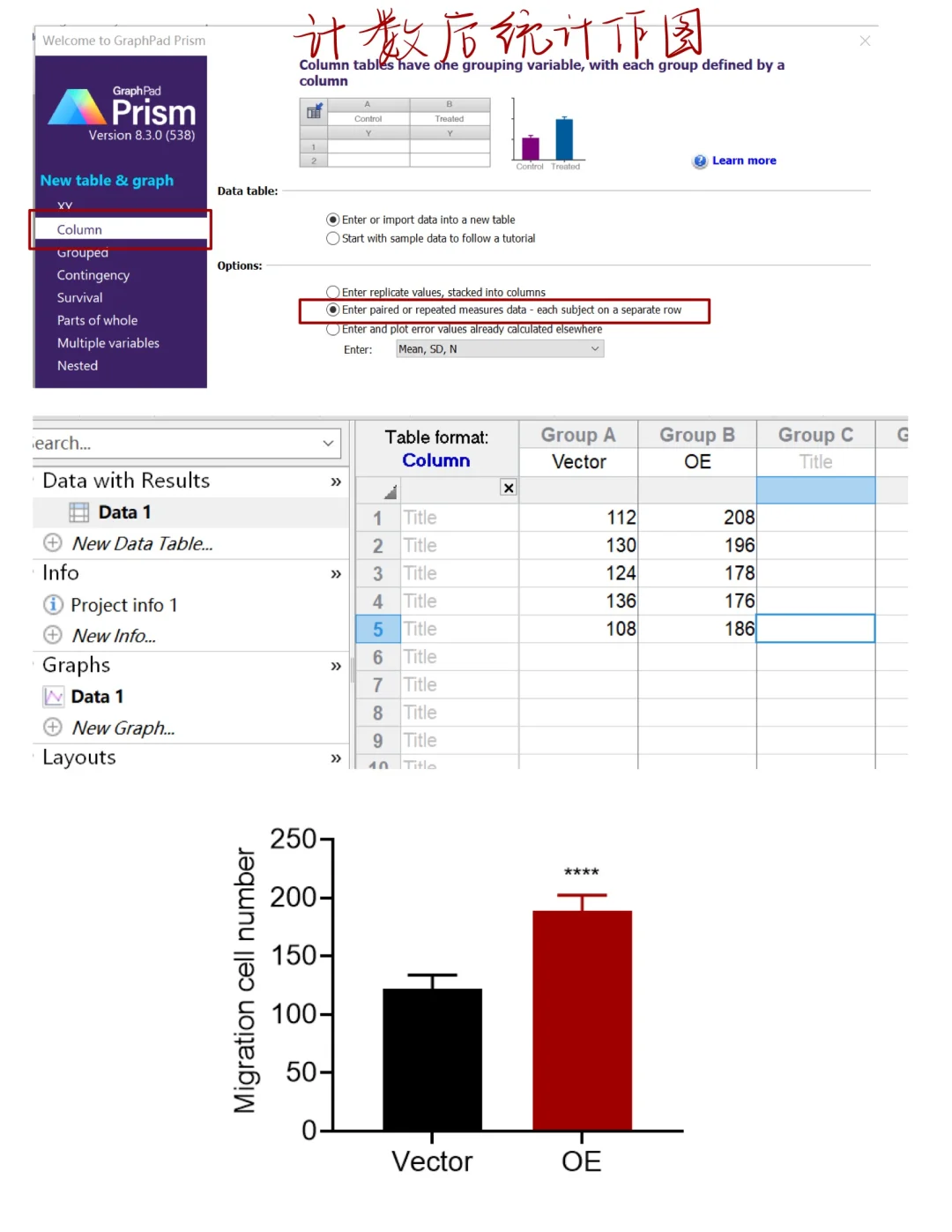Click the Data 1 table sheet icon
952x1232 pixels.
point(79,512)
